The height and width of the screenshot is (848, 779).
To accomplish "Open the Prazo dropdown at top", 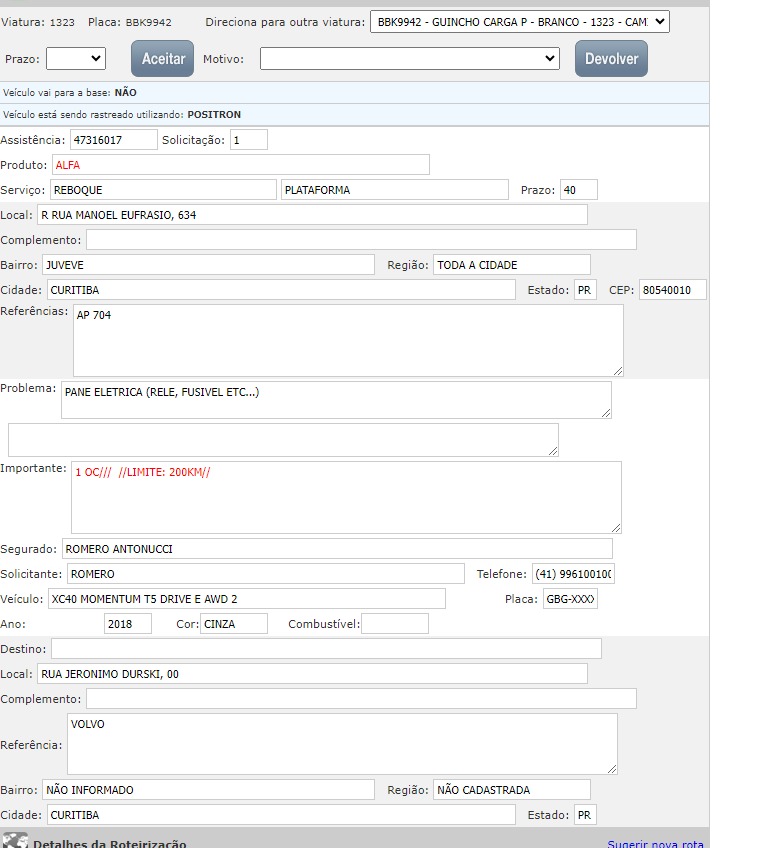I will click(x=76, y=58).
